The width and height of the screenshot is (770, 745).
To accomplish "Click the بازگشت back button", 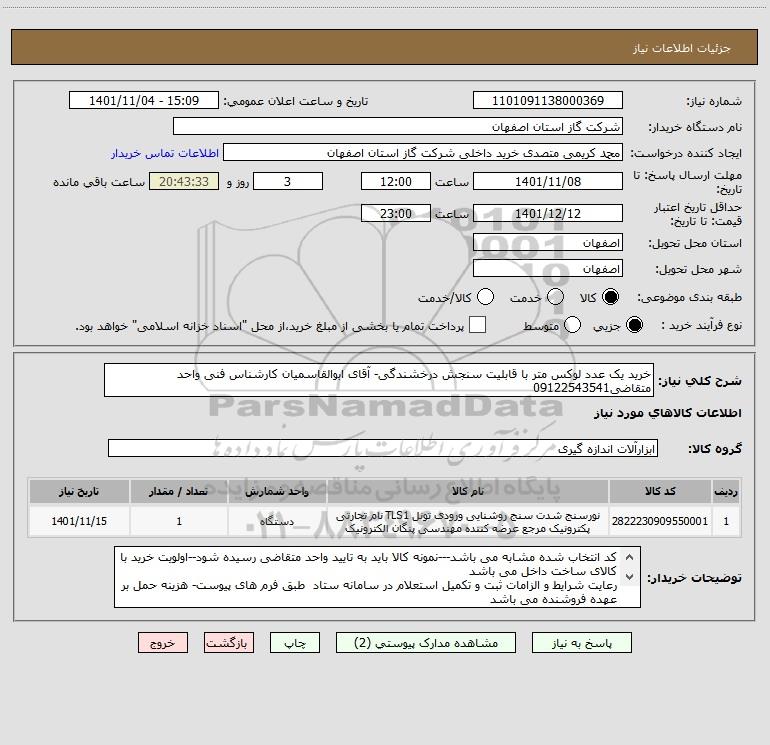I will pyautogui.click(x=229, y=643).
